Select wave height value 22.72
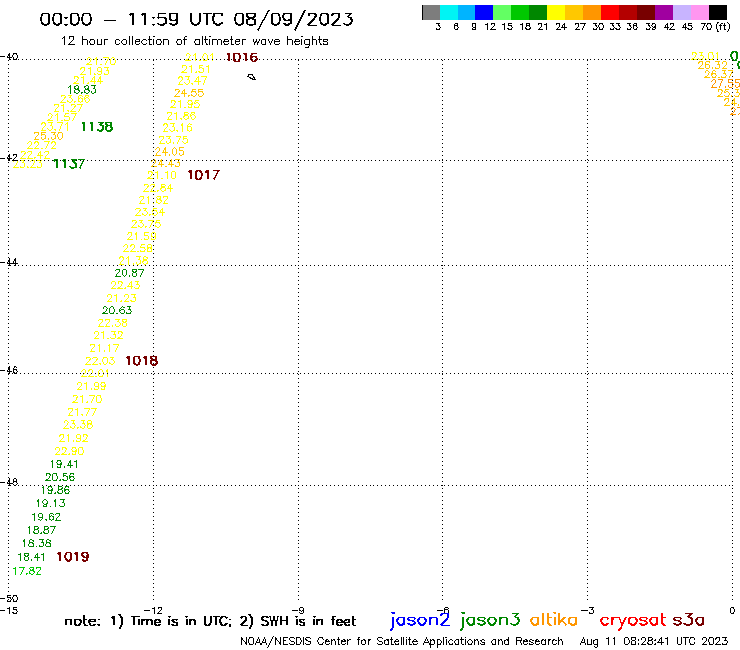This screenshot has width=740, height=650. 42,145
